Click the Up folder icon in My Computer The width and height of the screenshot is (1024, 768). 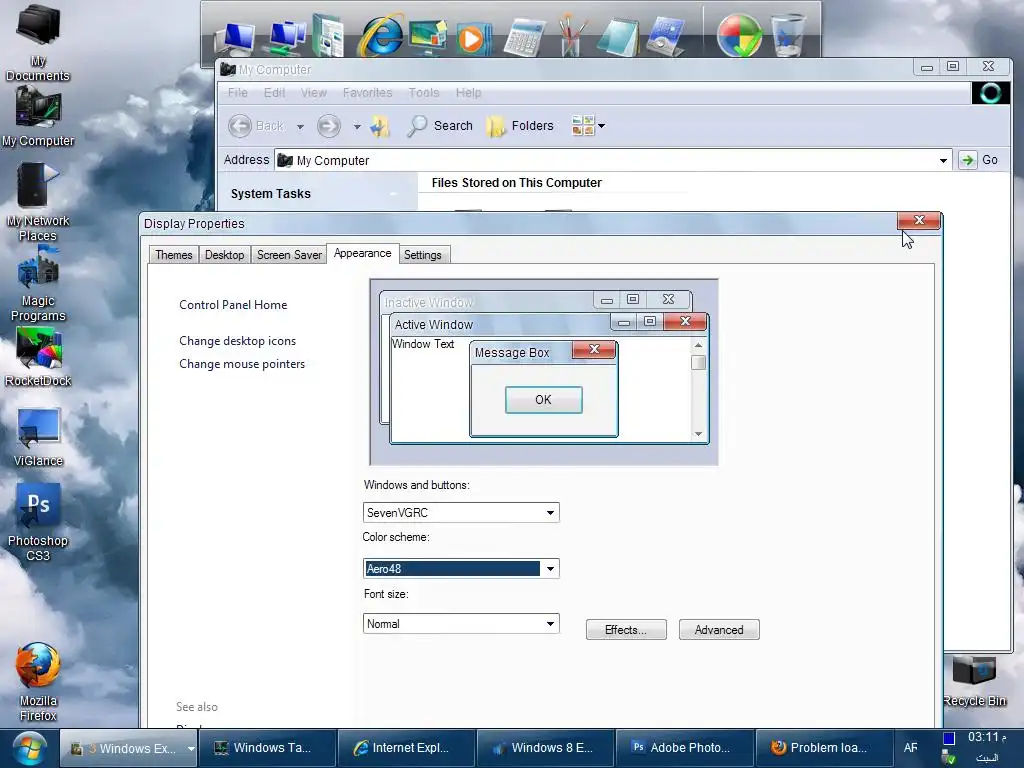click(x=379, y=126)
